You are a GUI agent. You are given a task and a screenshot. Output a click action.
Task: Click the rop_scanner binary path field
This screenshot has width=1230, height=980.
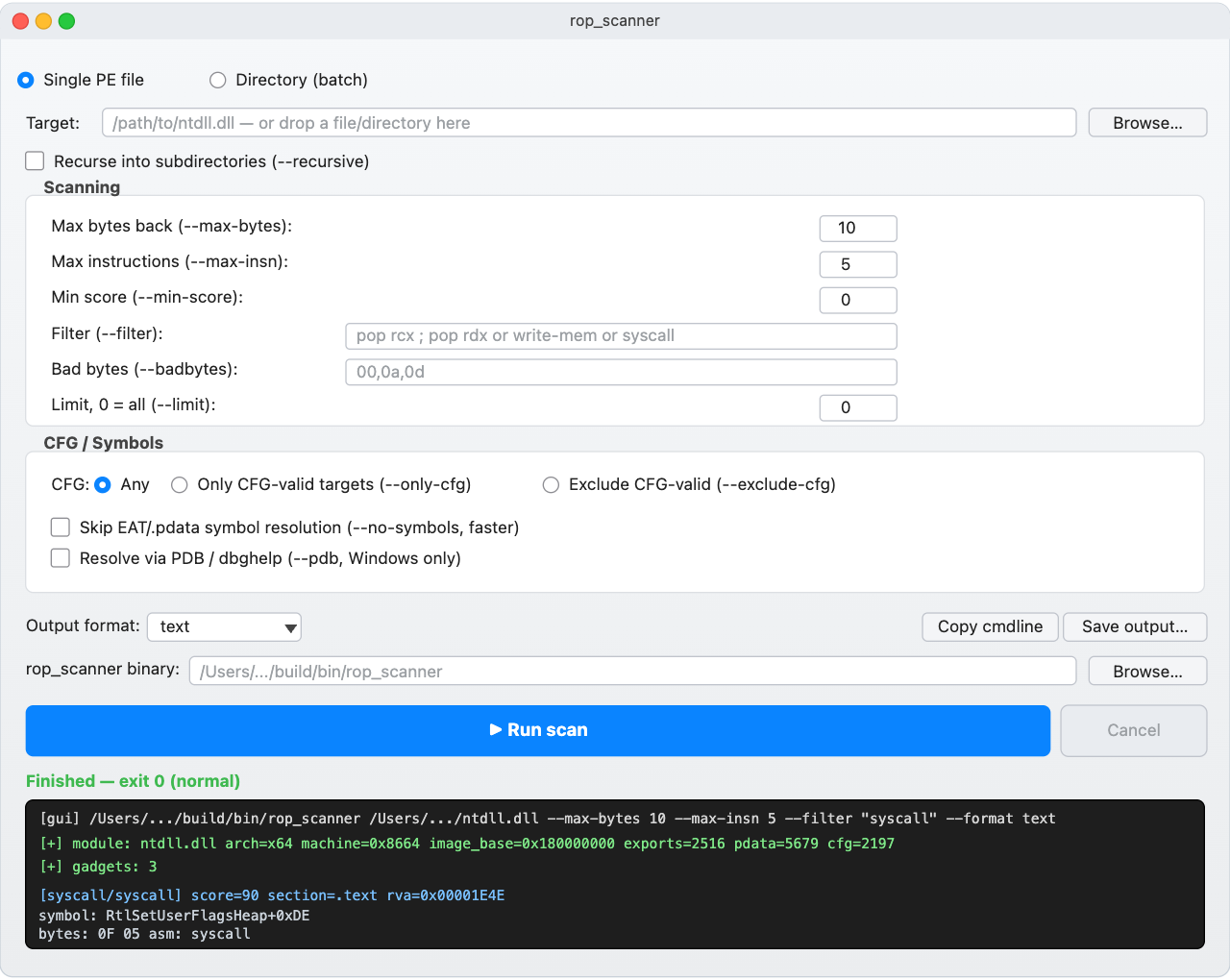pyautogui.click(x=632, y=672)
